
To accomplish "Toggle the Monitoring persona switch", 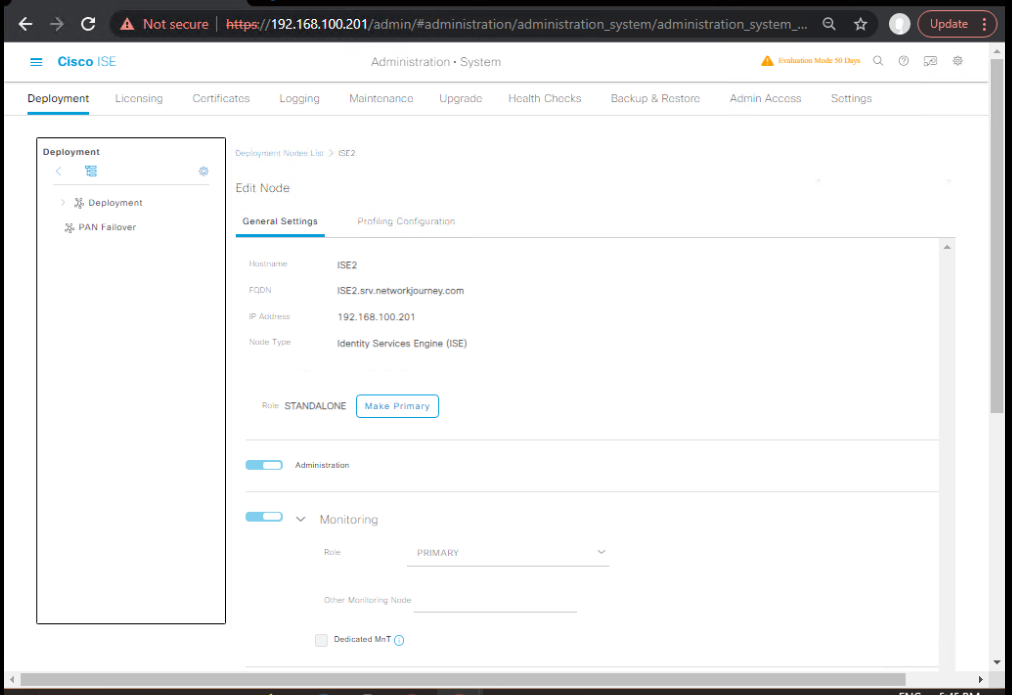I will coord(264,517).
